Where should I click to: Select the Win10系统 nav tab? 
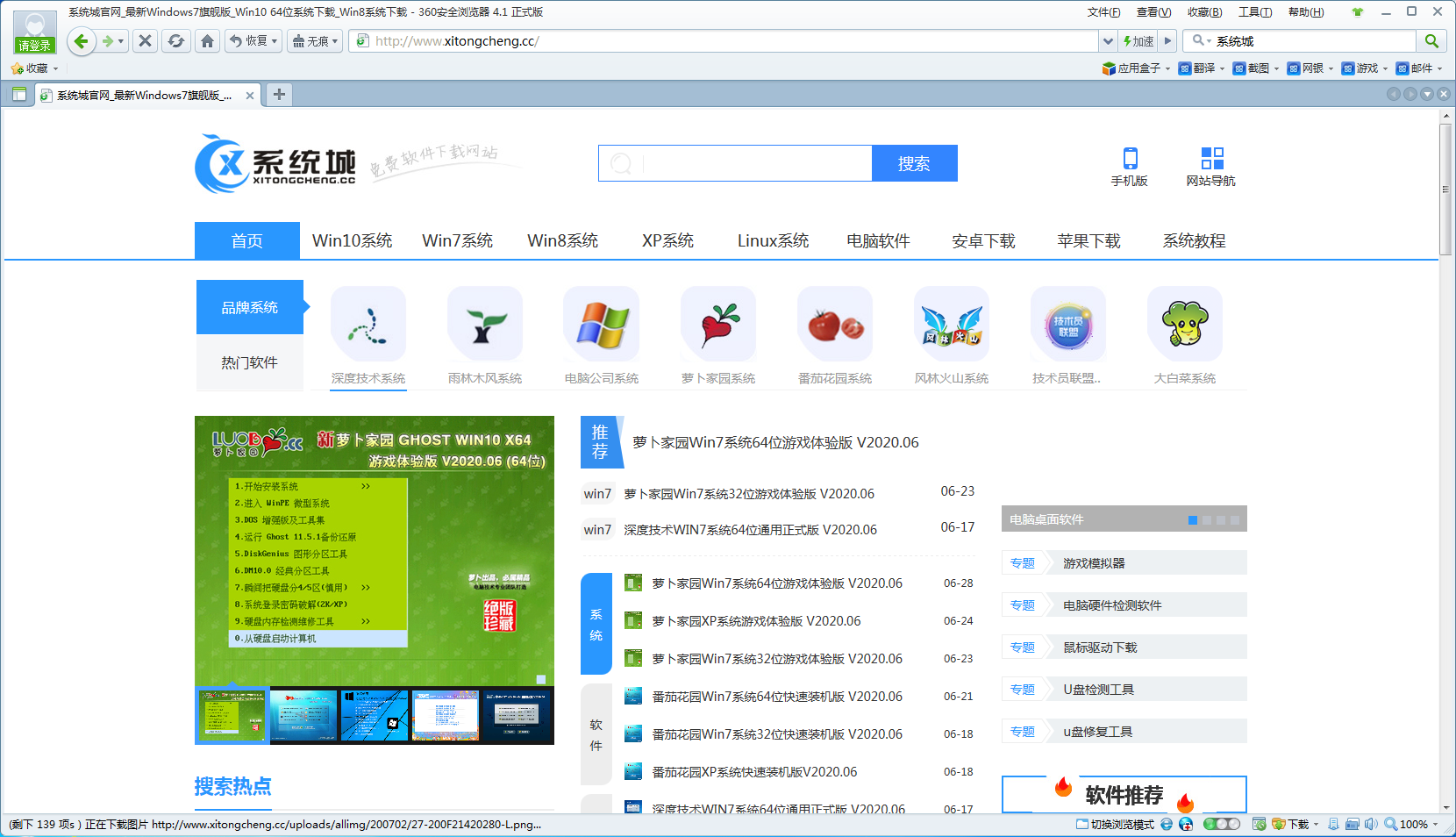pyautogui.click(x=353, y=240)
